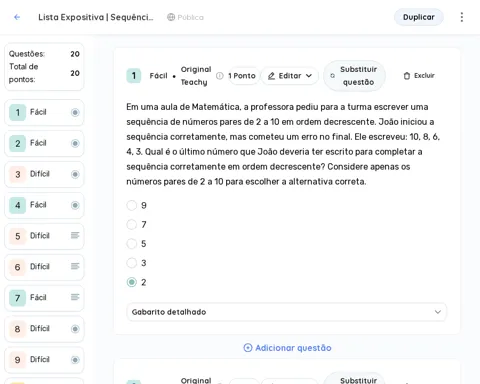480x384 pixels.
Task: Click the info icon beside Original Teachy
Action: pos(220,76)
